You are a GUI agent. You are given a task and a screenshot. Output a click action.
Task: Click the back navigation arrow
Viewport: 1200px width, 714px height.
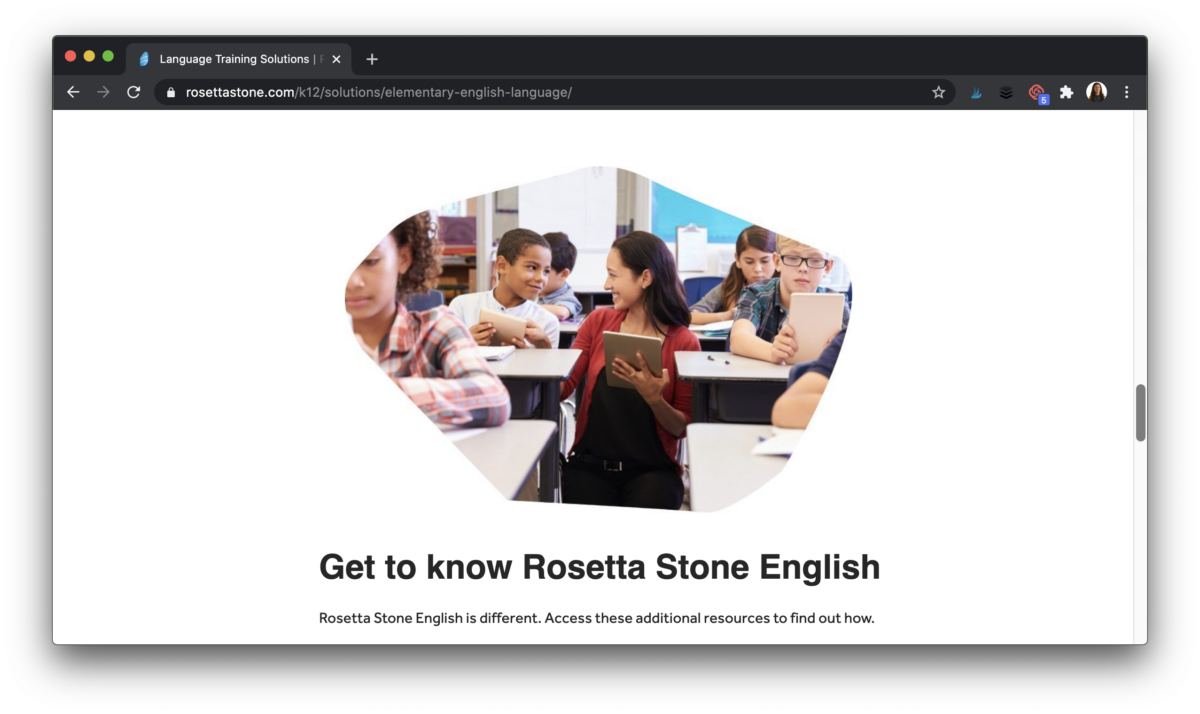pyautogui.click(x=73, y=92)
